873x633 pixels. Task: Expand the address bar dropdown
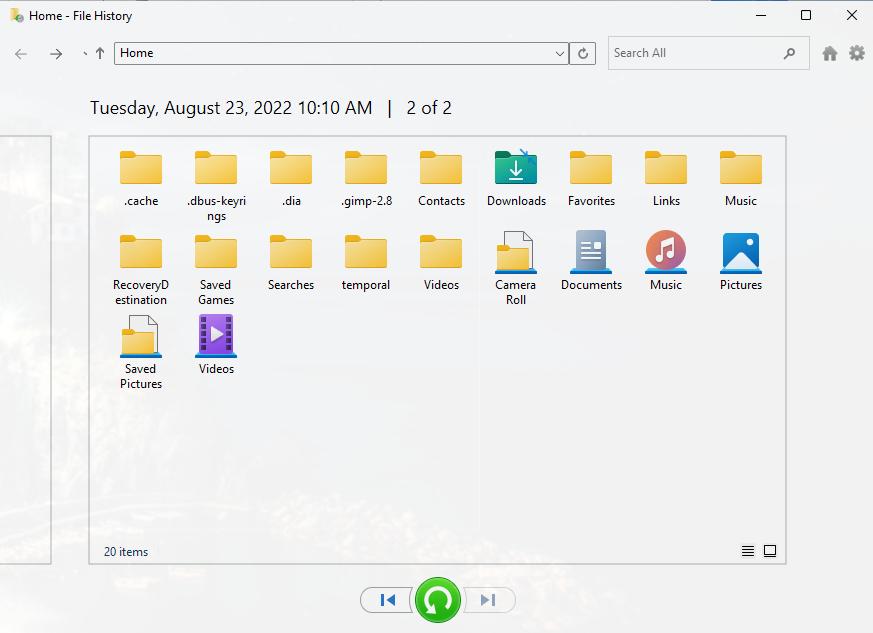coord(559,54)
